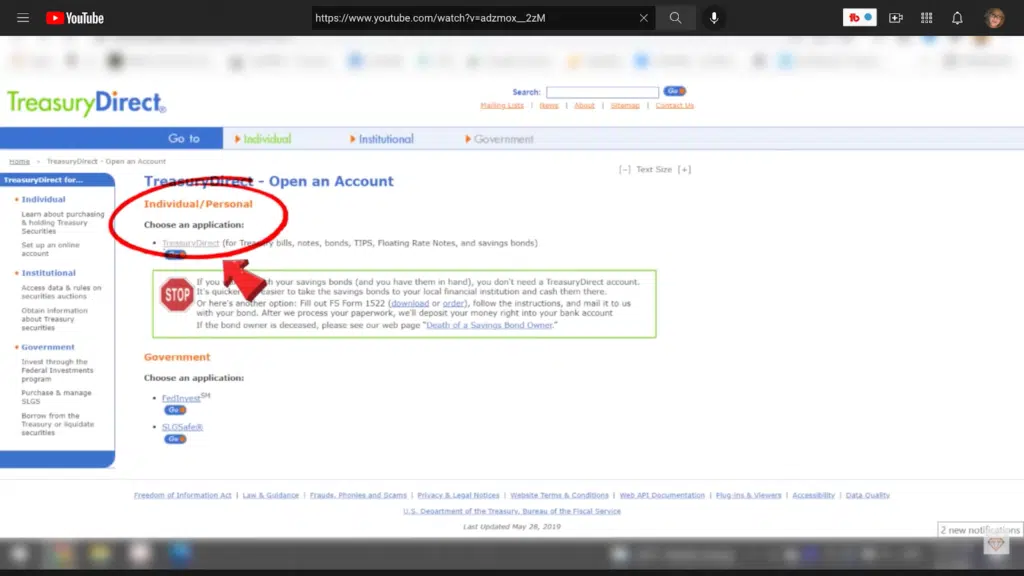This screenshot has width=1024, height=576.
Task: Increase text size with the plus control
Action: tap(684, 170)
